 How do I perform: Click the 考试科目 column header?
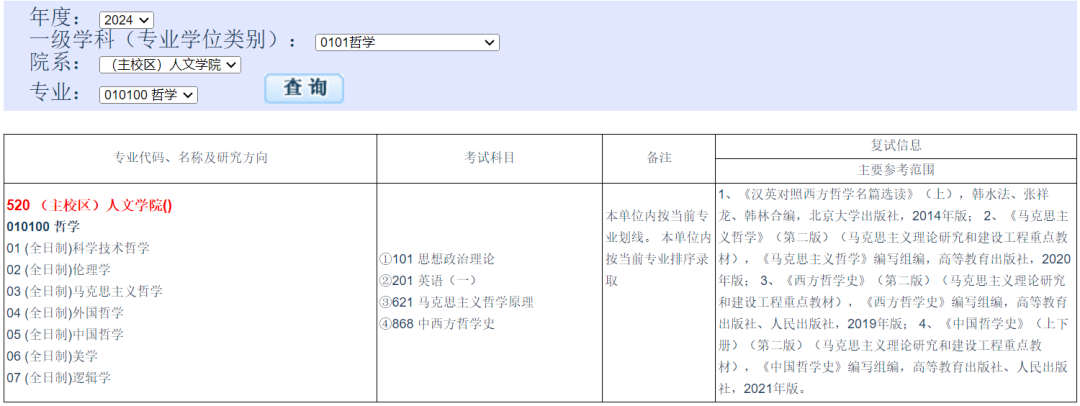[490, 158]
